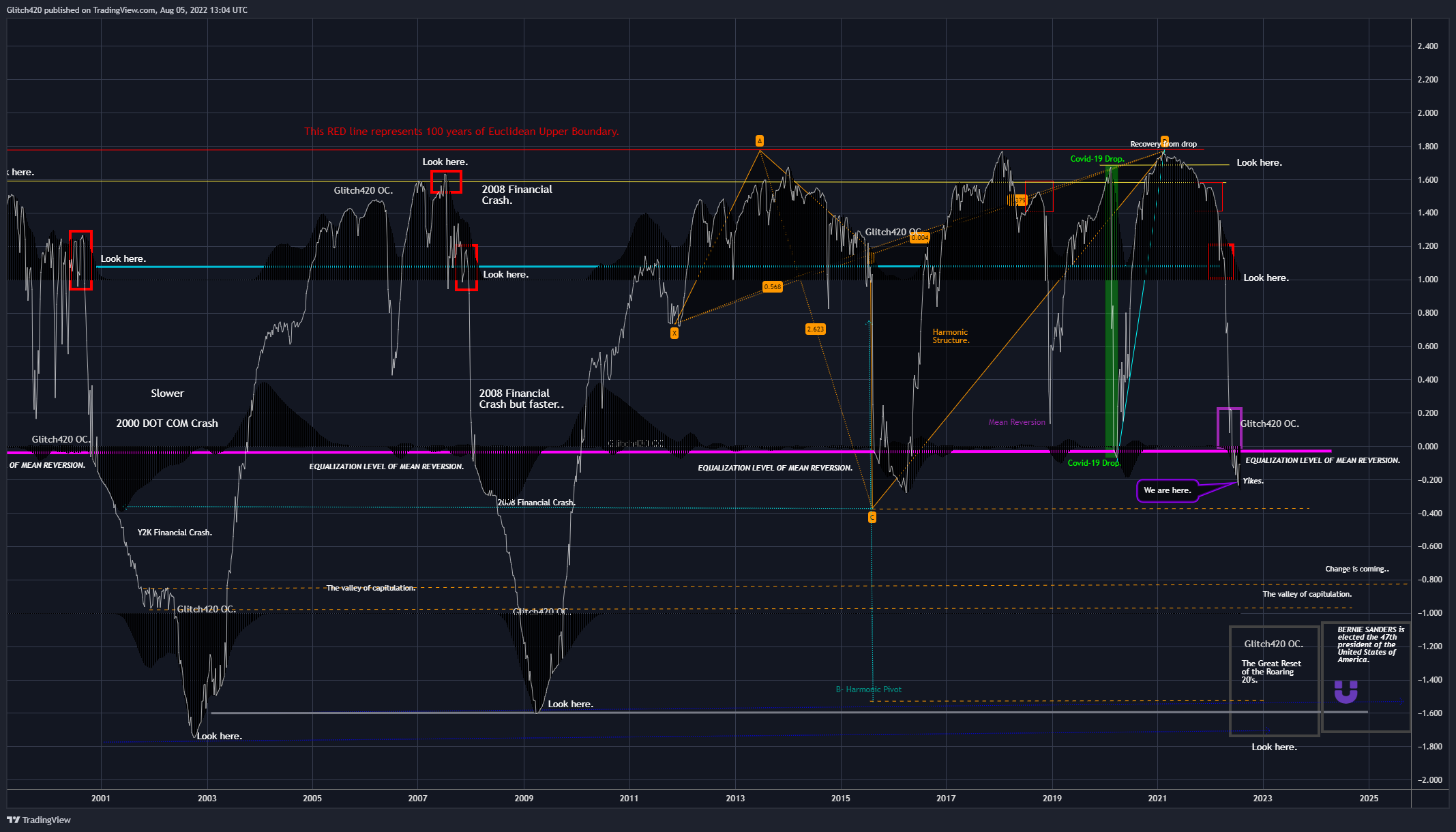This screenshot has height=832, width=1456.
Task: Select 'The Great Reset of the Roaring 20's.' note
Action: click(1271, 672)
